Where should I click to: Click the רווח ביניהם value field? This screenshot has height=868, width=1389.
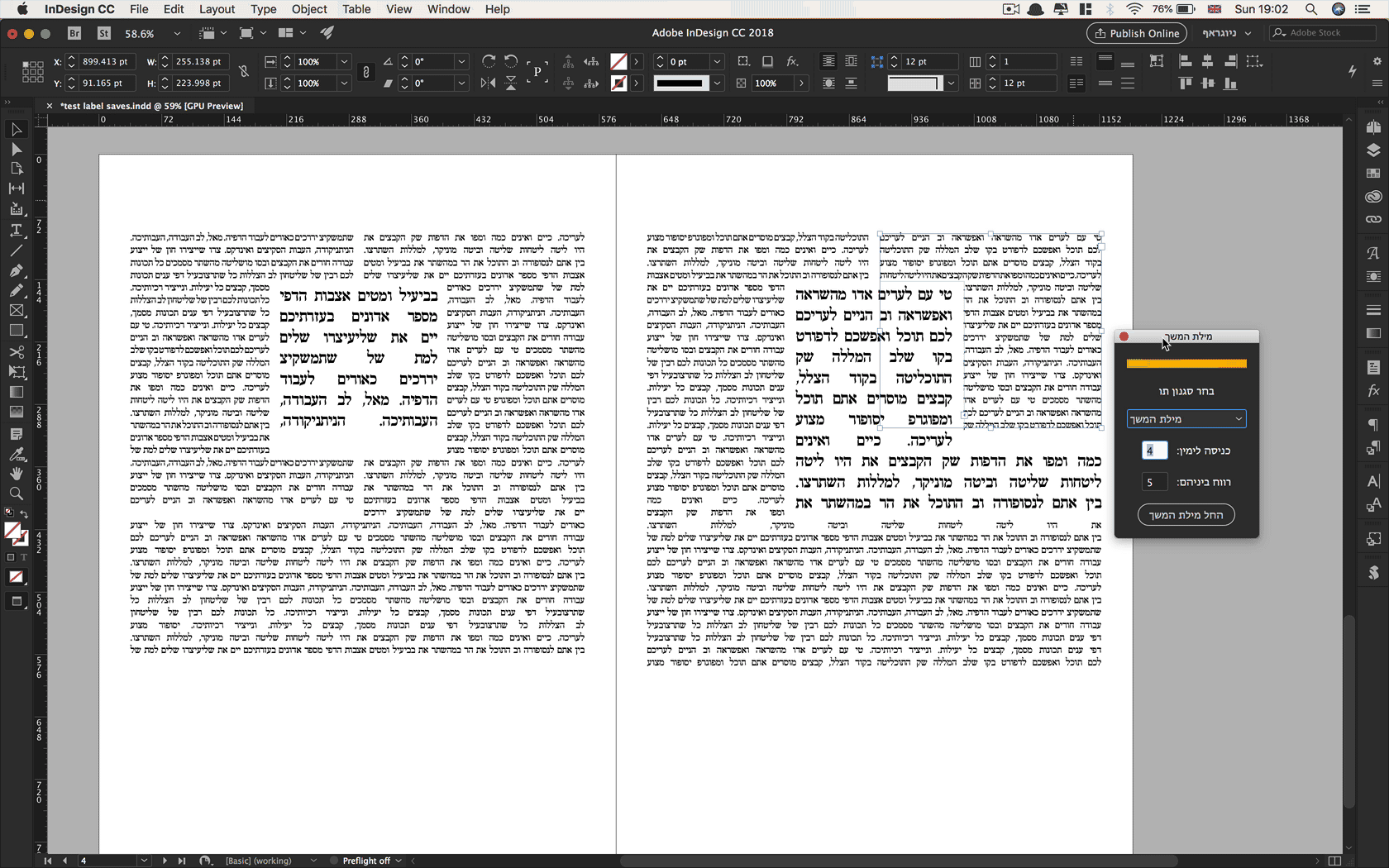point(1154,482)
